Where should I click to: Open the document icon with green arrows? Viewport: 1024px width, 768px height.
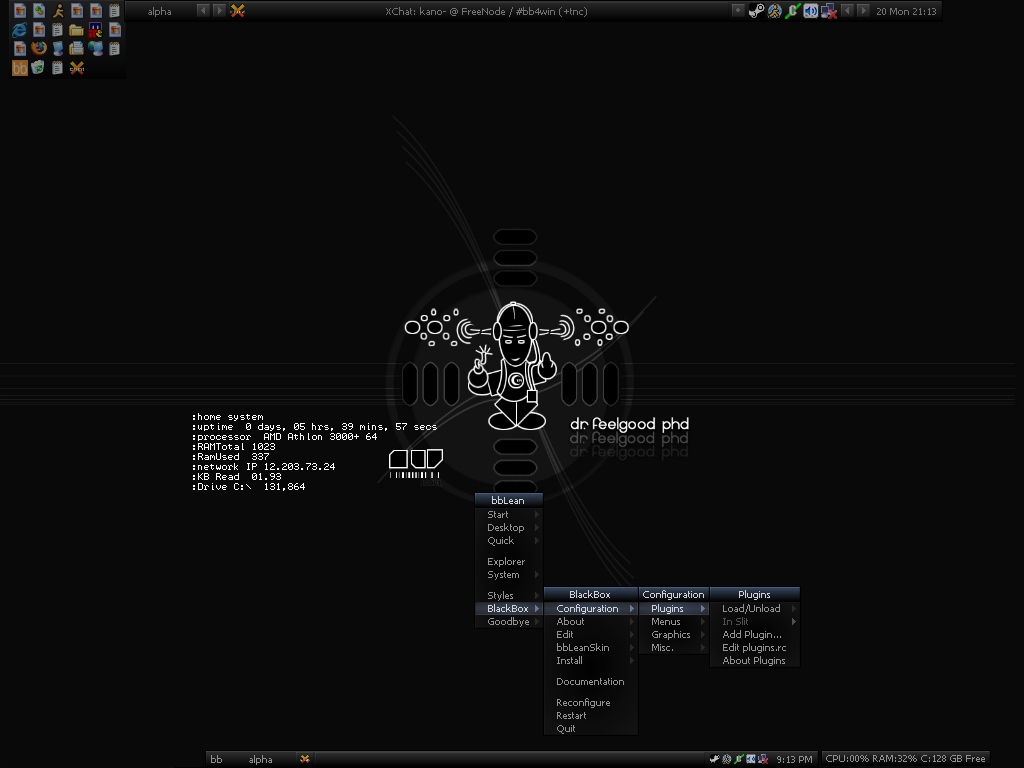pyautogui.click(x=39, y=10)
